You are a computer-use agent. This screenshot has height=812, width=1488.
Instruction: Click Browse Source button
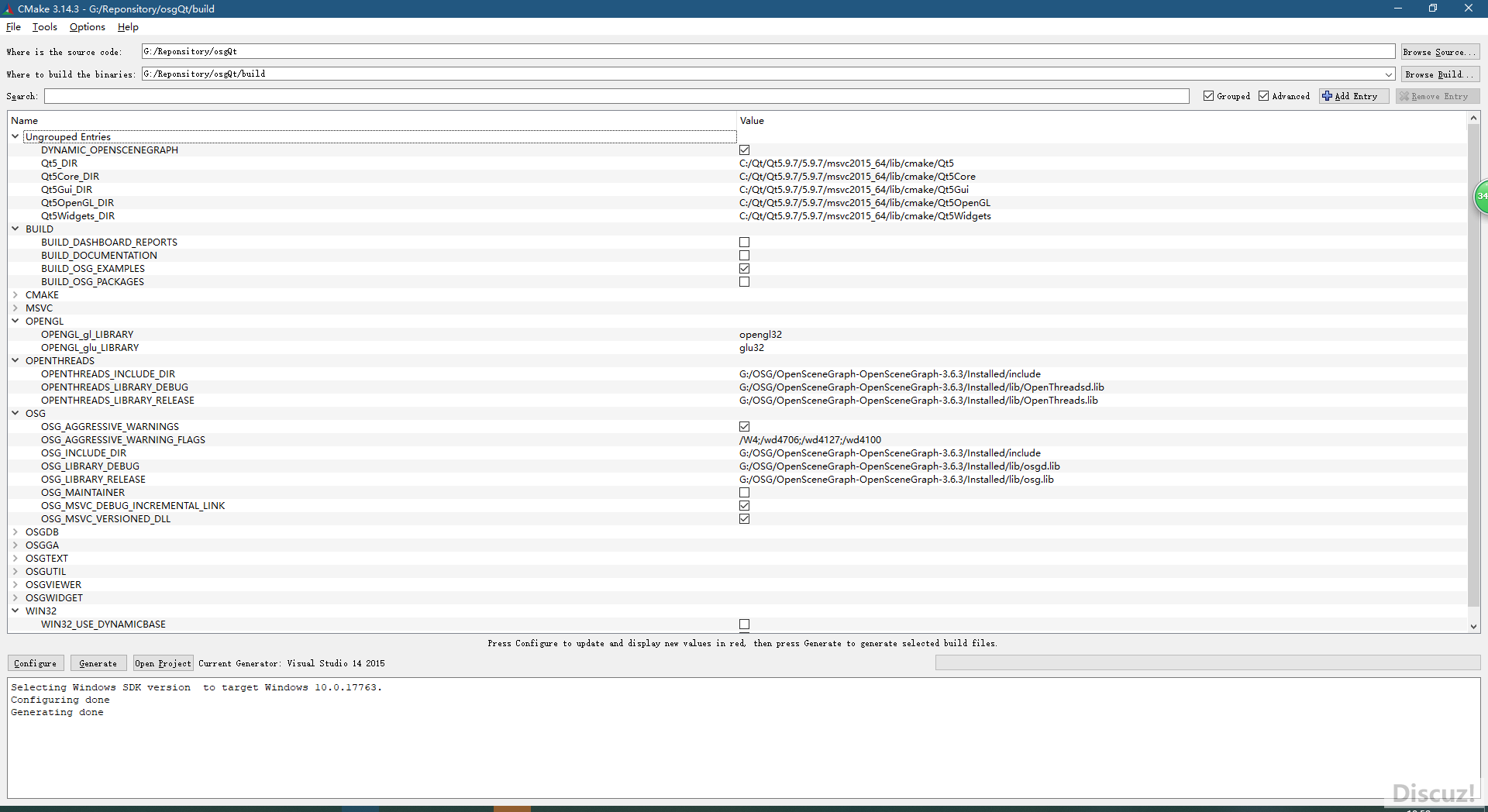click(1440, 52)
